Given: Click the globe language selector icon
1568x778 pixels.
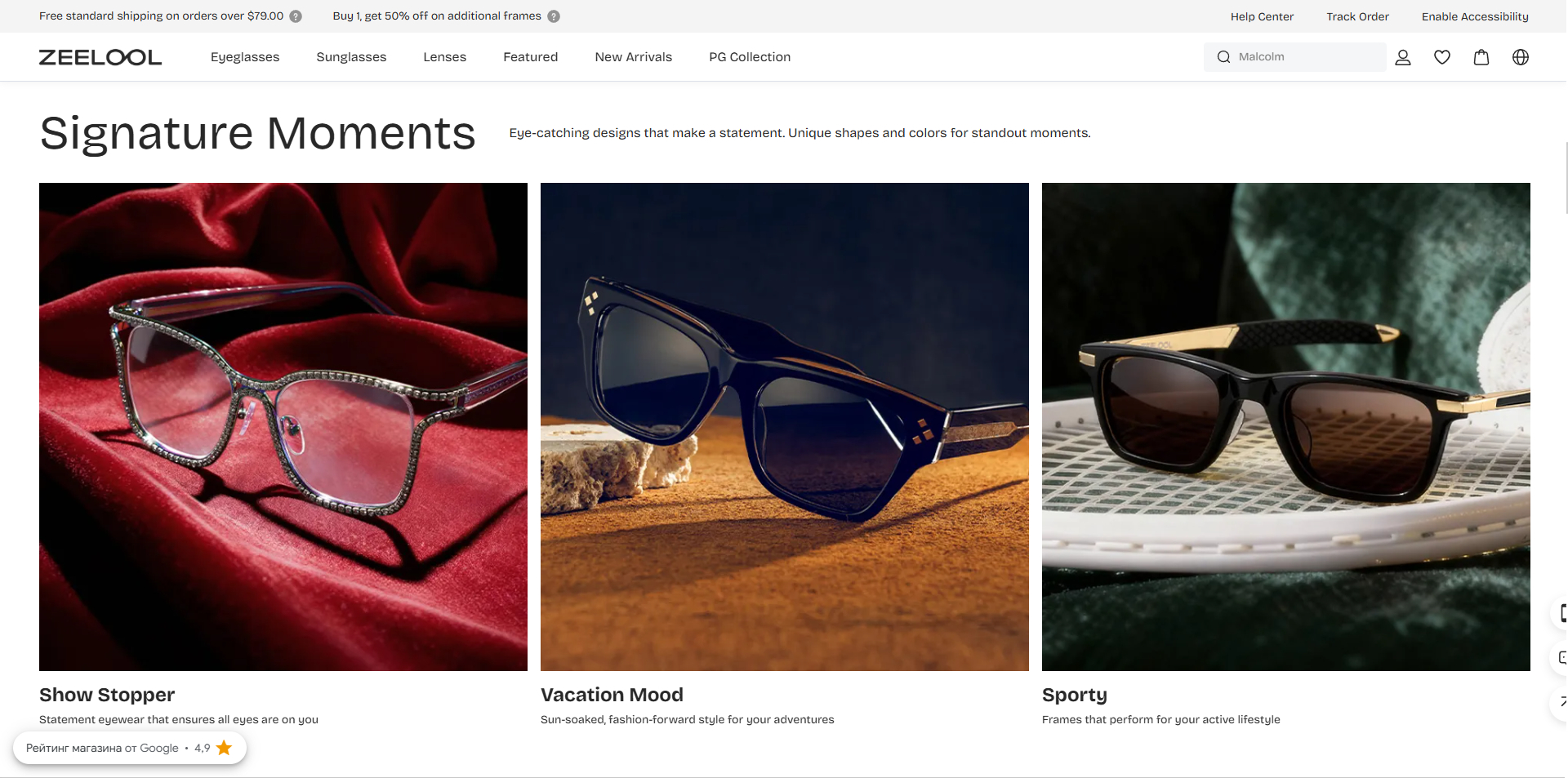Looking at the screenshot, I should click(1521, 57).
